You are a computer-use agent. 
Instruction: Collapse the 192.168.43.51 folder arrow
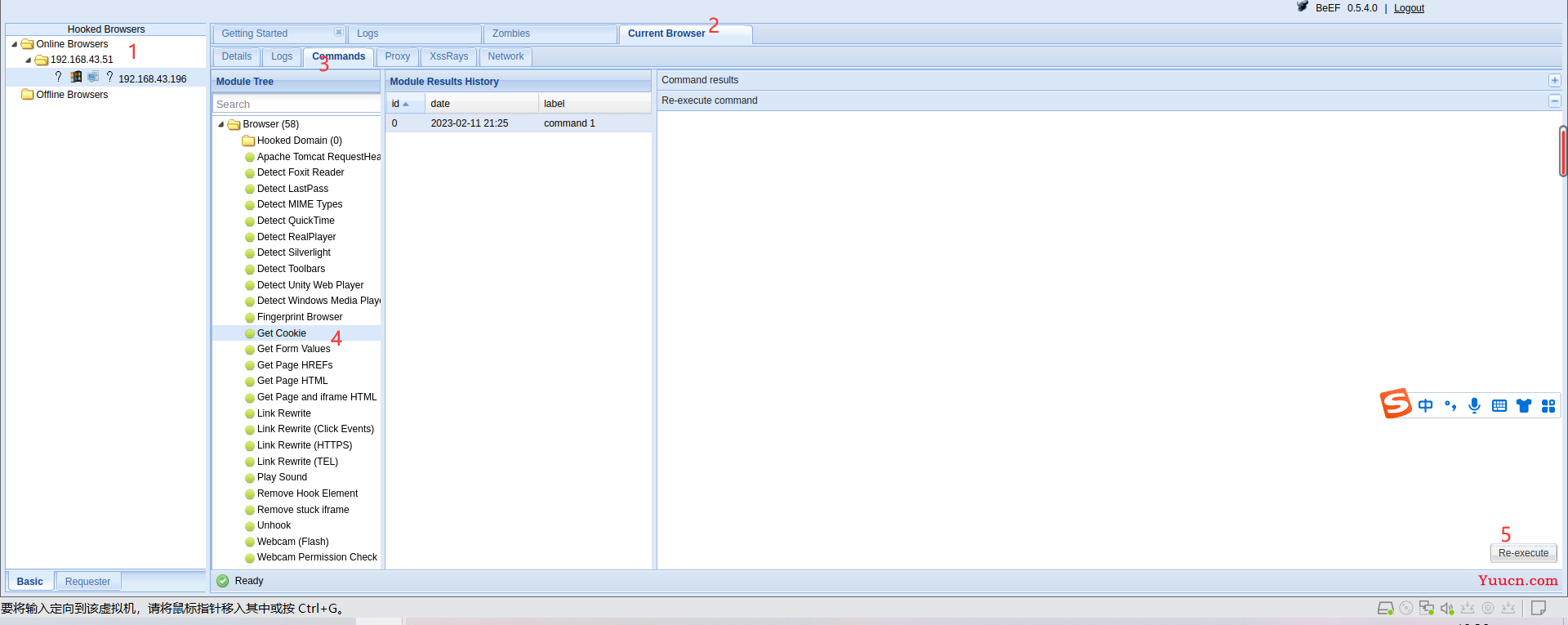click(29, 60)
